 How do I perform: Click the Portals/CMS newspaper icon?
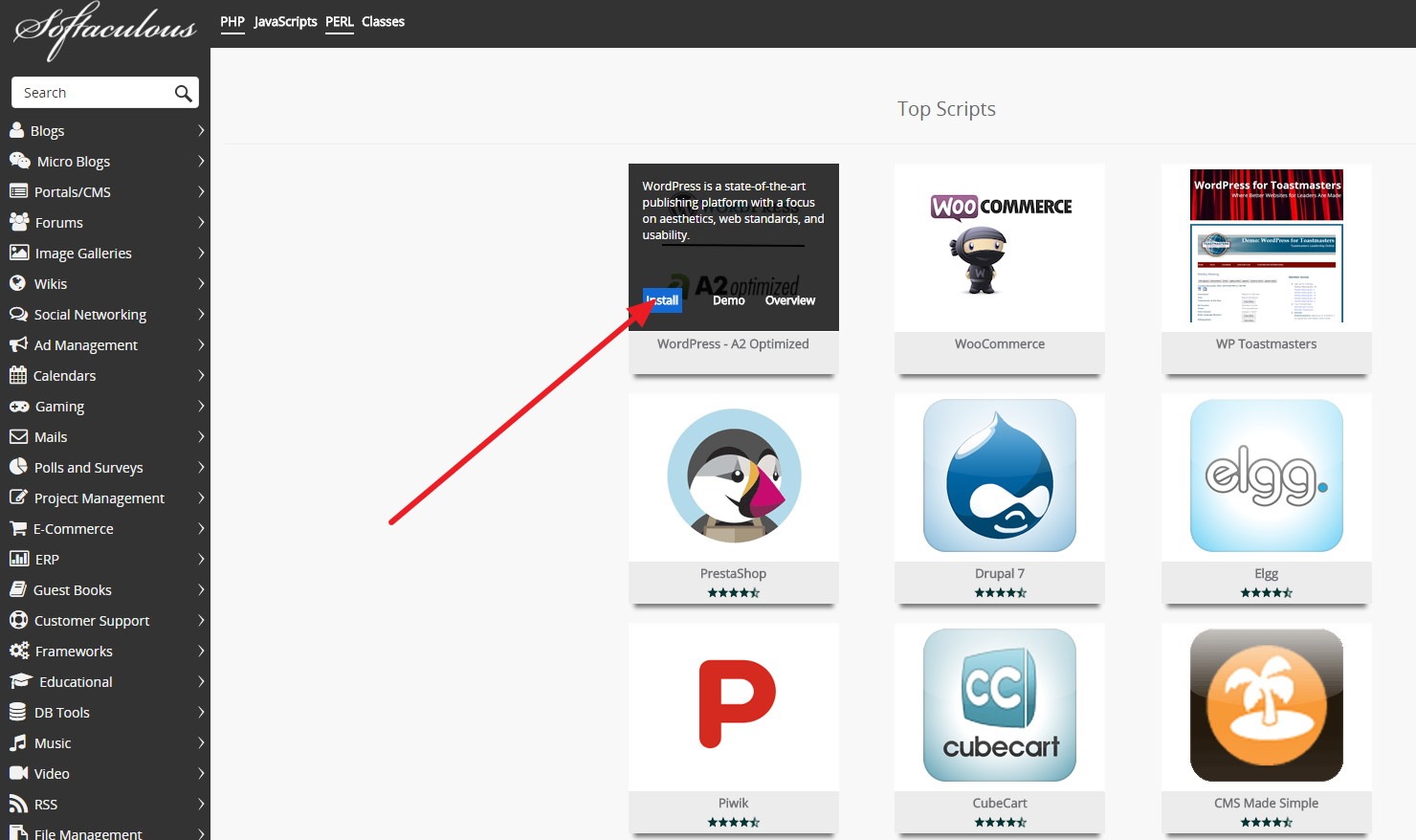pyautogui.click(x=18, y=190)
